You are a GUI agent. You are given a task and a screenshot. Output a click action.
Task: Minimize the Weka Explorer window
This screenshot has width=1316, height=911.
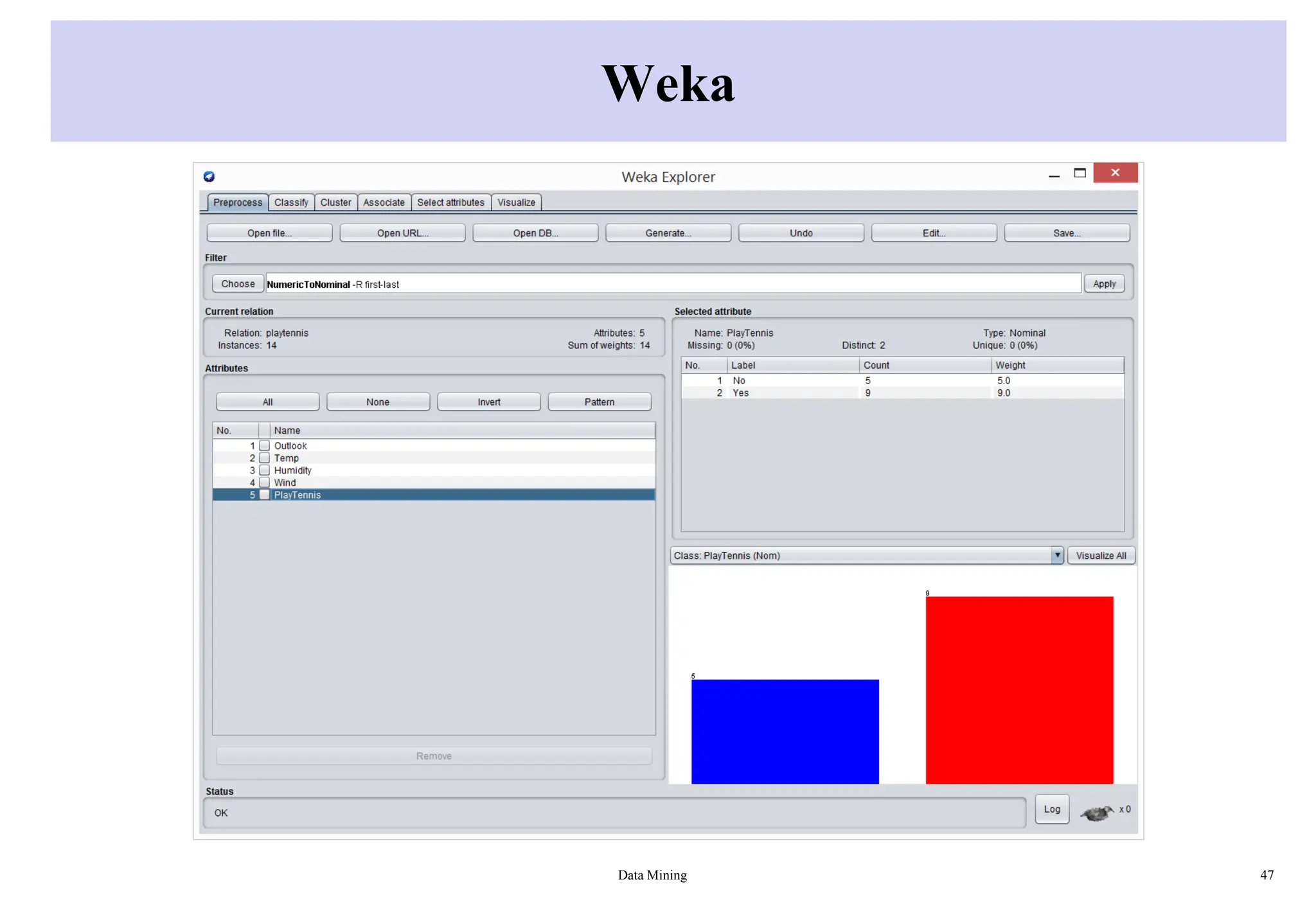coord(1054,175)
